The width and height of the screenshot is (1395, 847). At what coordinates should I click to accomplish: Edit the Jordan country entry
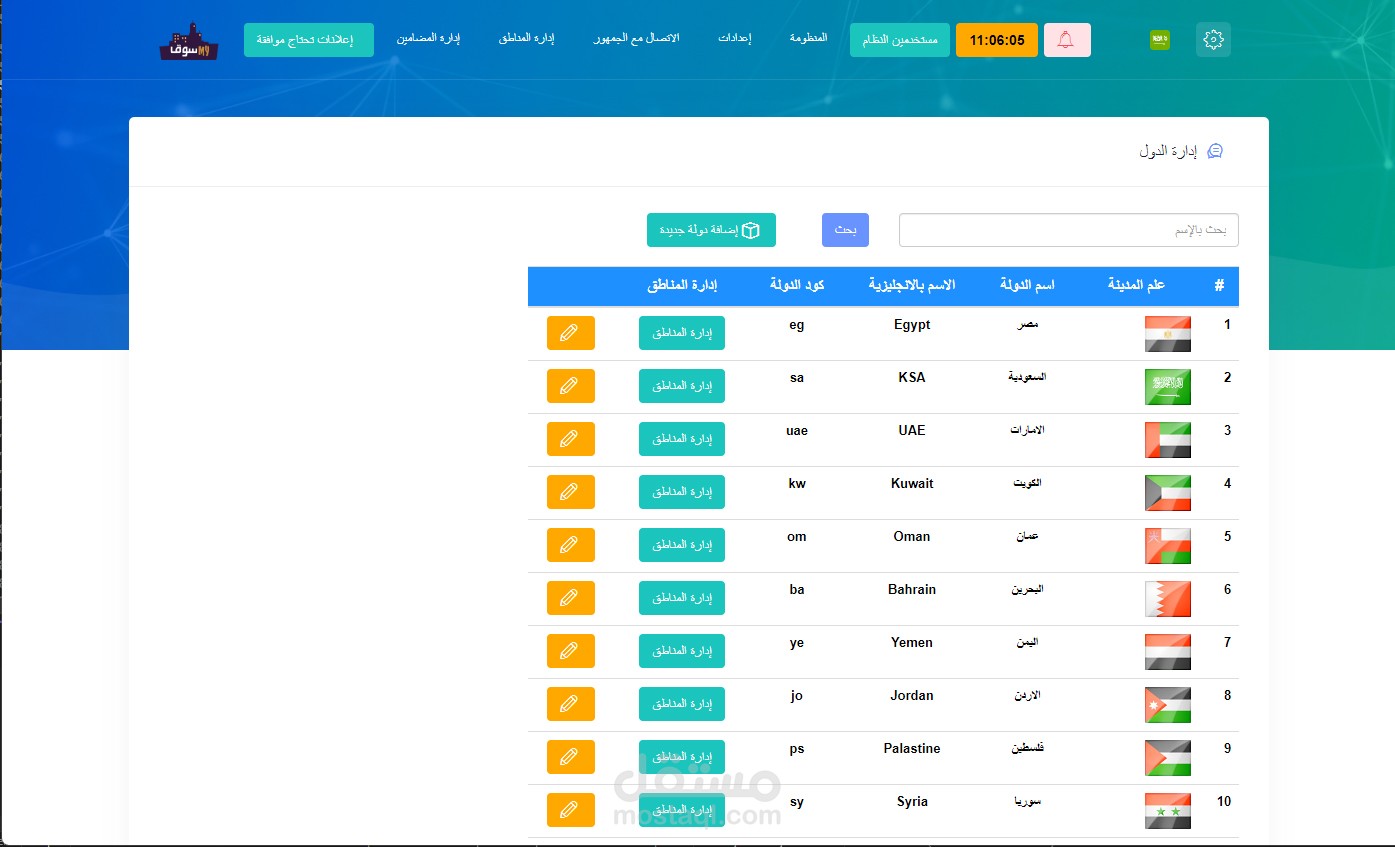pyautogui.click(x=570, y=704)
